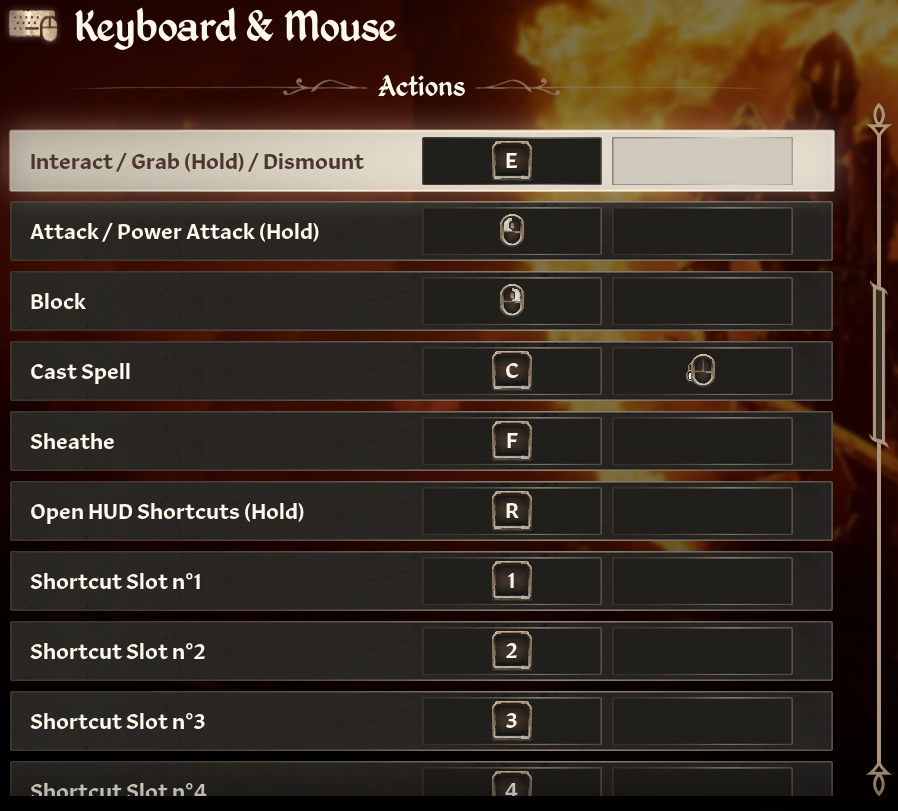Image resolution: width=898 pixels, height=811 pixels.
Task: Click the empty secondary binding for Block
Action: [x=701, y=300]
